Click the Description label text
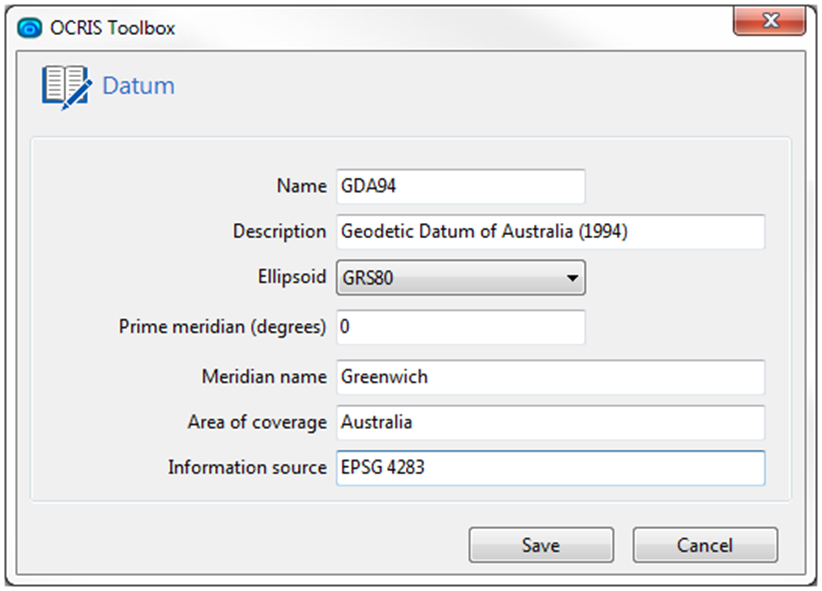The image size is (822, 591). coord(279,231)
